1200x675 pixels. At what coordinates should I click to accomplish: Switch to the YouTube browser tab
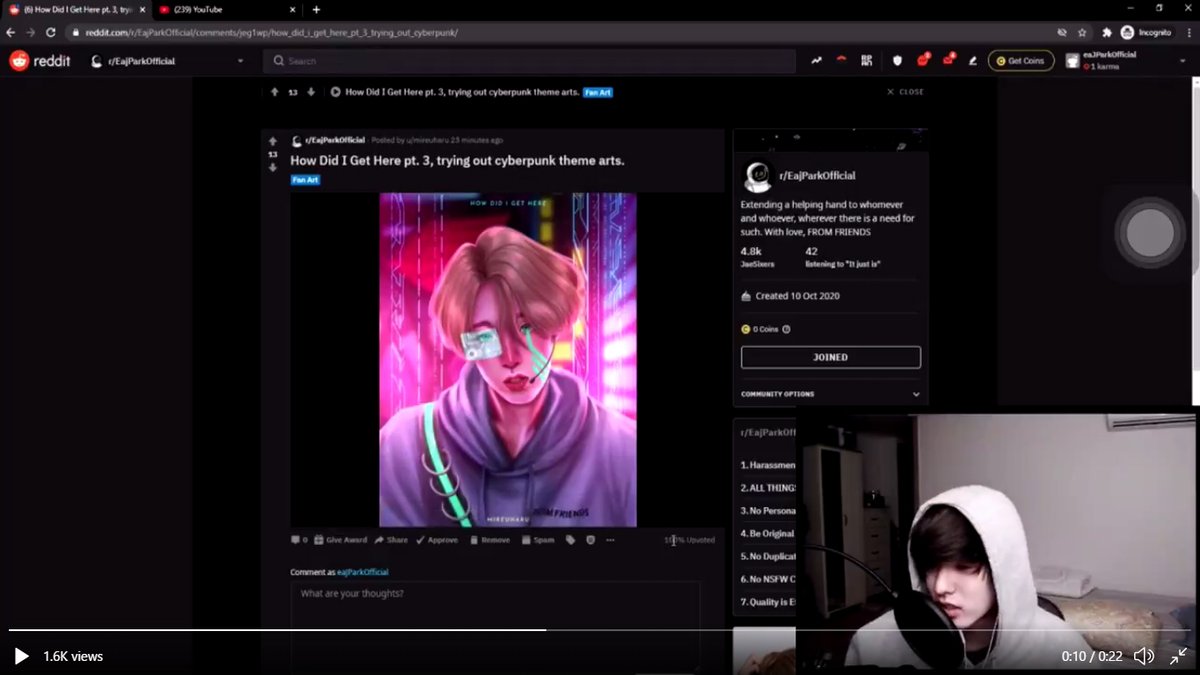click(x=226, y=9)
